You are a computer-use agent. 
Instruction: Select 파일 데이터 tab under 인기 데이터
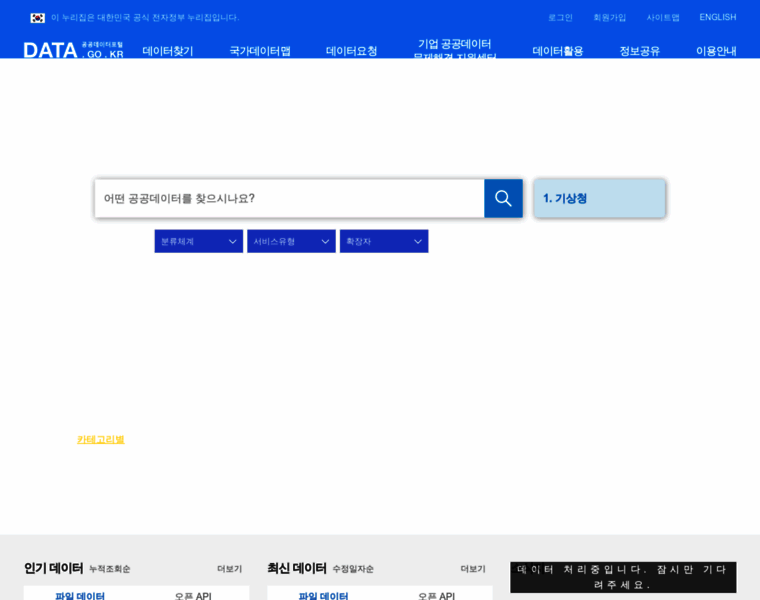80,596
